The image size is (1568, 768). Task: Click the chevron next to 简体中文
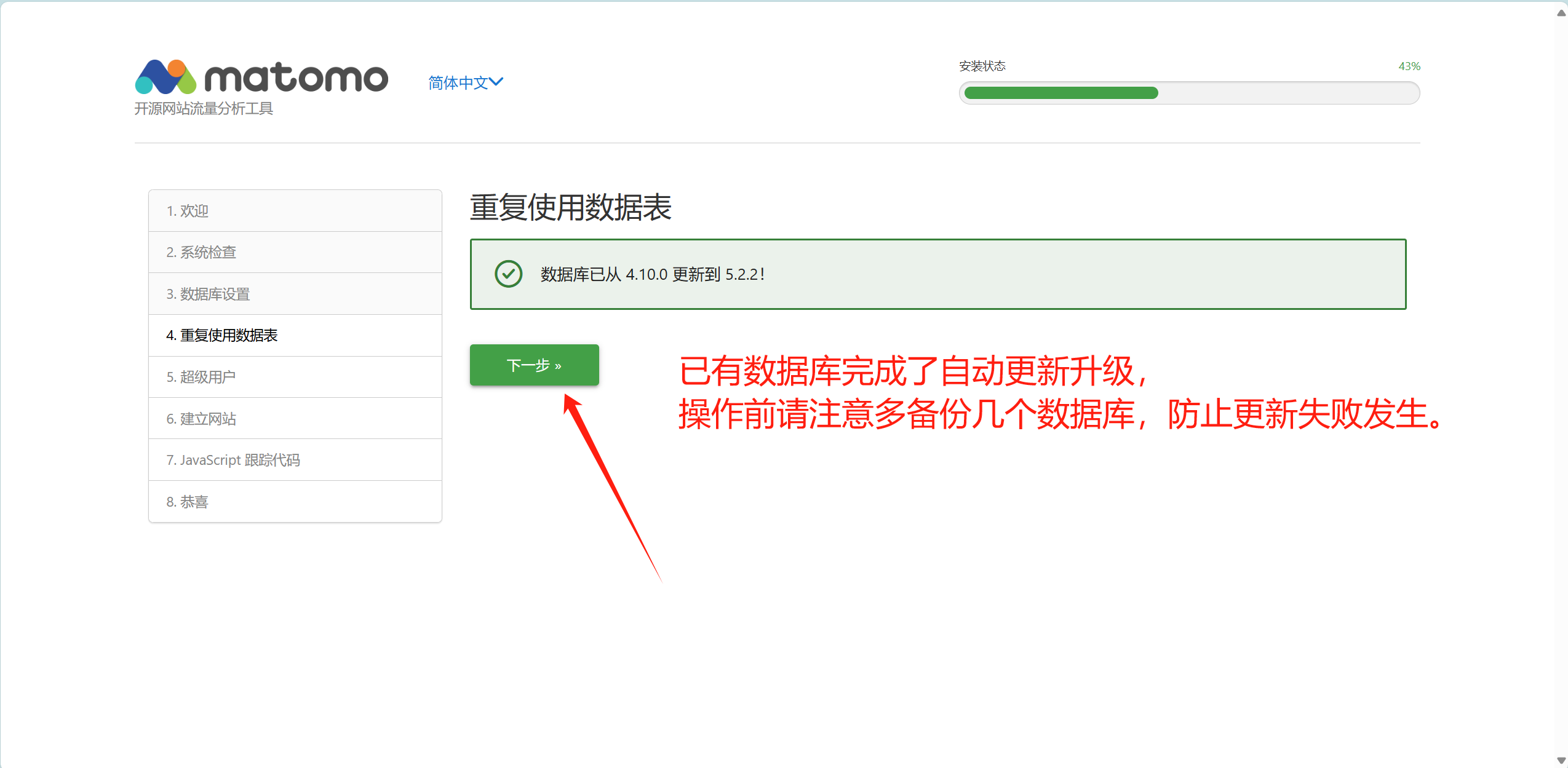496,82
